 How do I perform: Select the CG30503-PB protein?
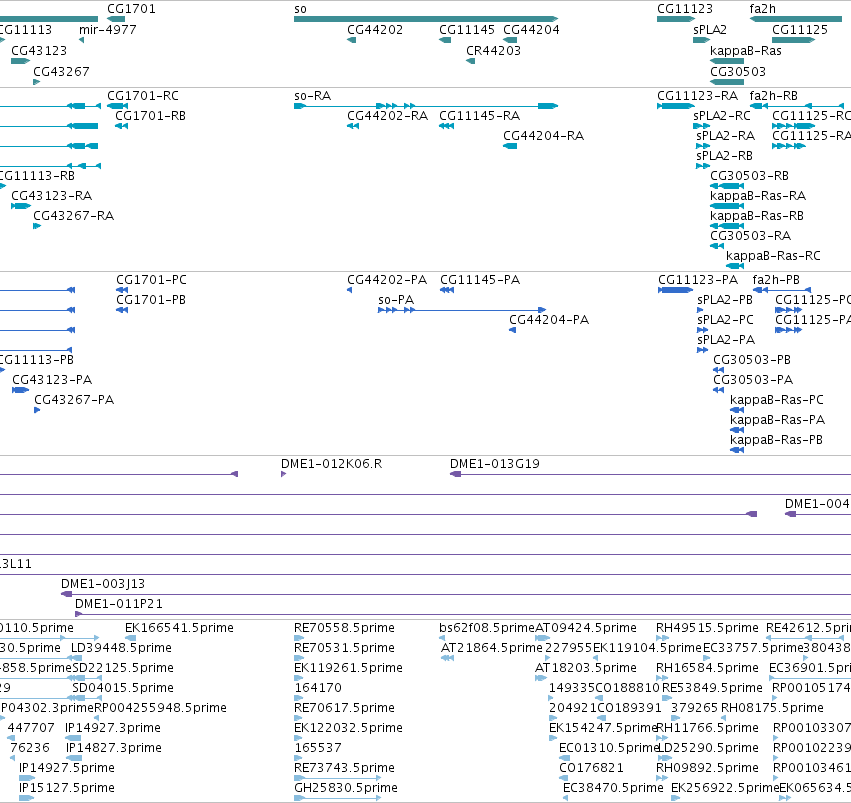(719, 369)
